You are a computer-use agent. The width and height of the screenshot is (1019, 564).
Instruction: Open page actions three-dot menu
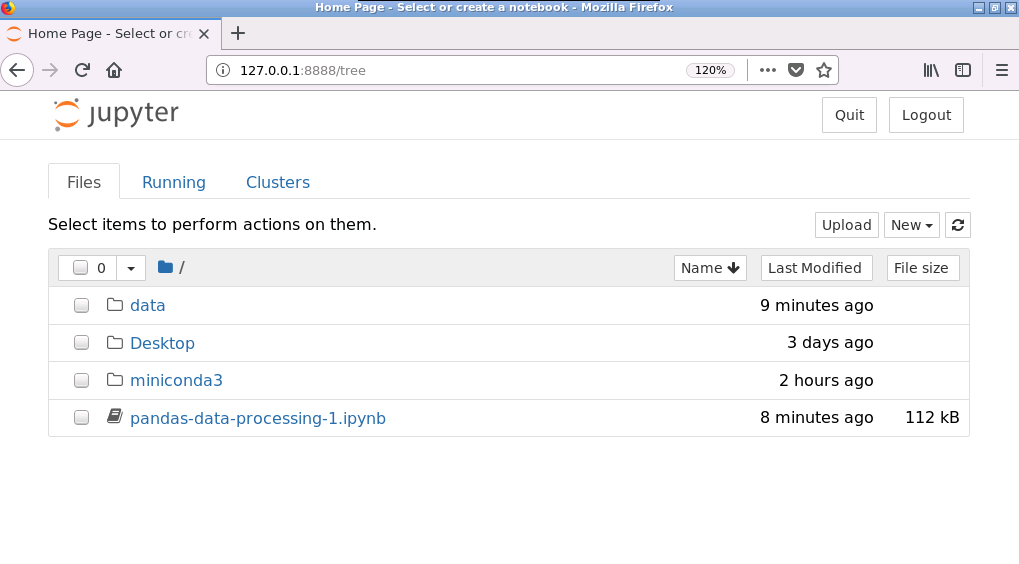(768, 70)
